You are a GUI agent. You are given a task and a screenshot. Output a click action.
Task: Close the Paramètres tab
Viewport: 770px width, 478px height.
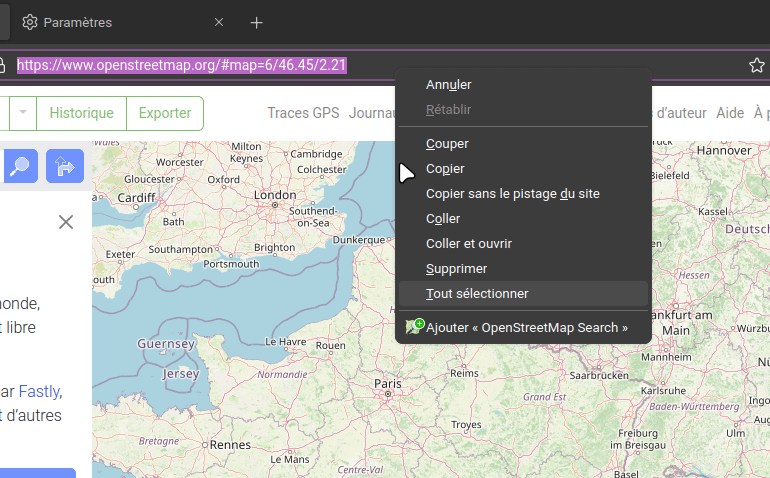pos(219,22)
